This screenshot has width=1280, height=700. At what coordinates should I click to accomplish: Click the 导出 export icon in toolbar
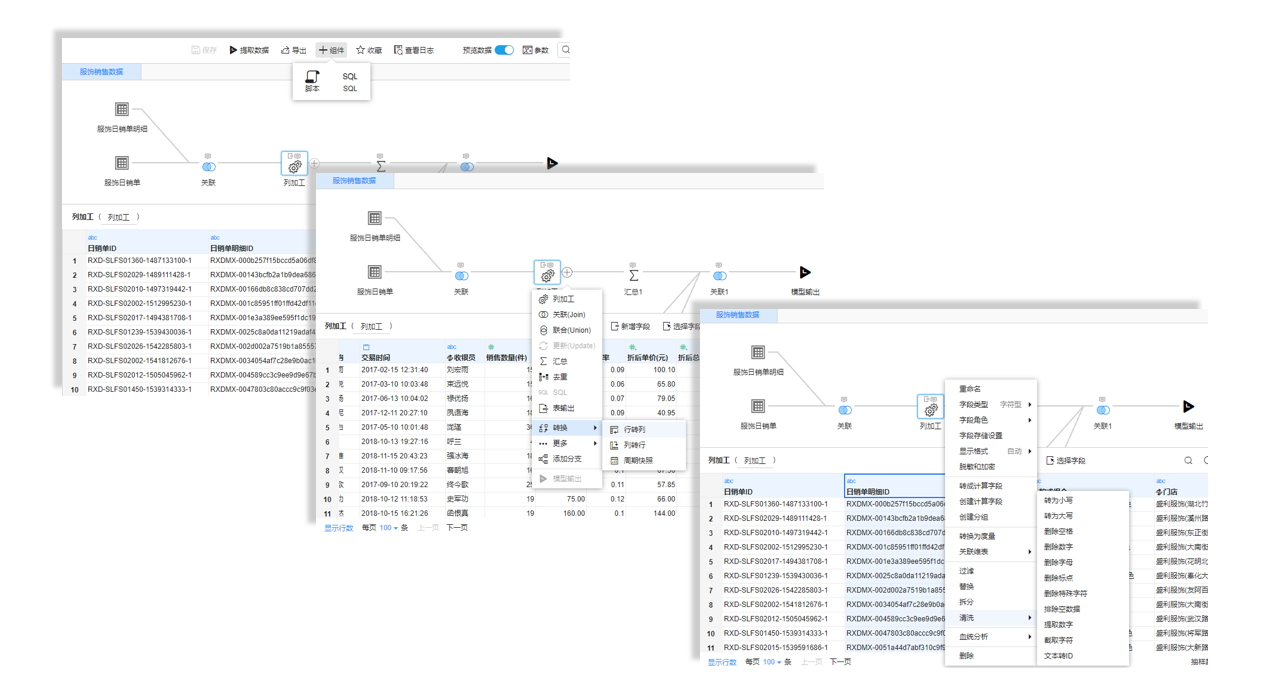(286, 50)
